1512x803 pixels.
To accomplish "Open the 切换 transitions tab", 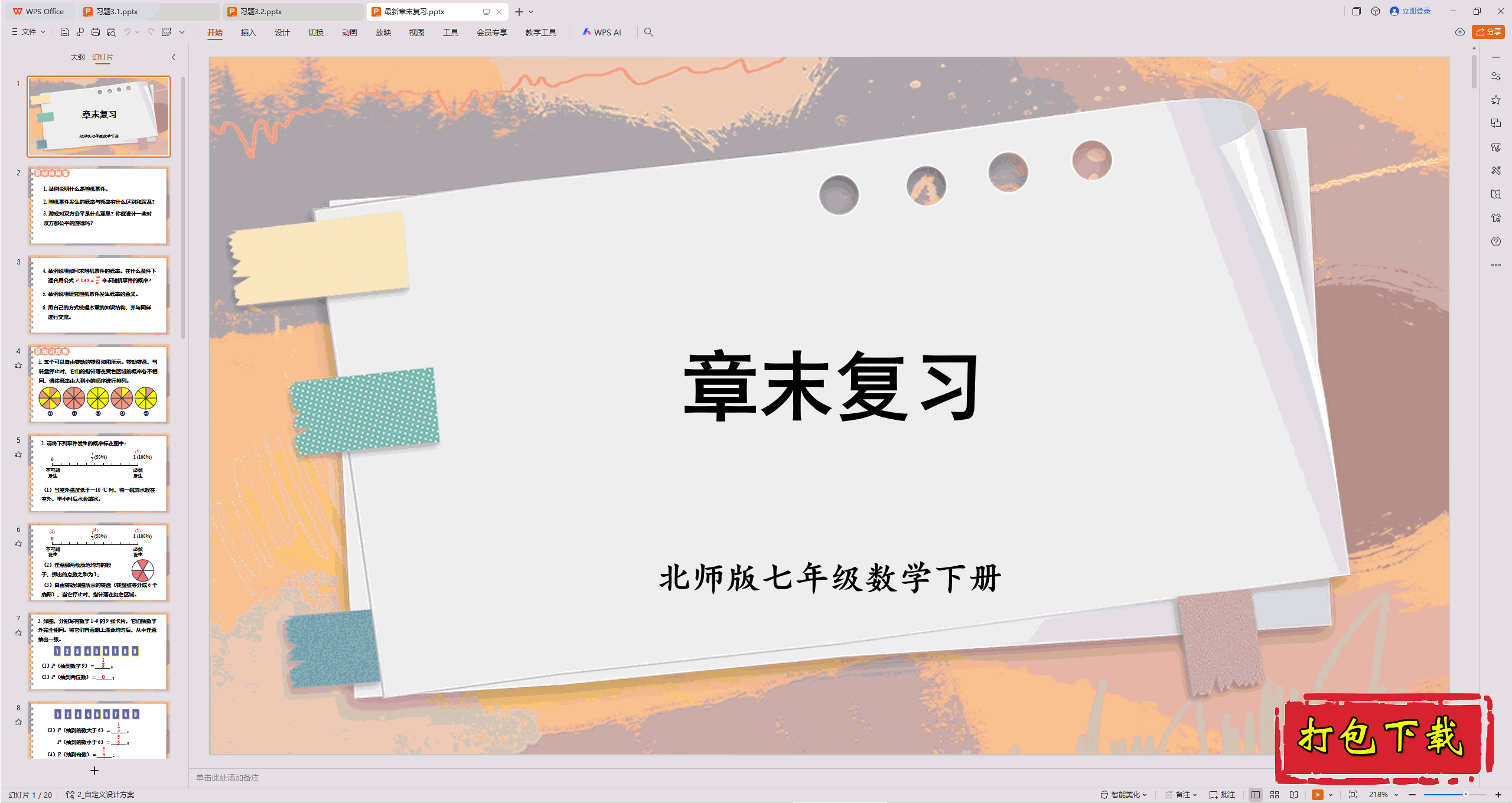I will coord(316,32).
